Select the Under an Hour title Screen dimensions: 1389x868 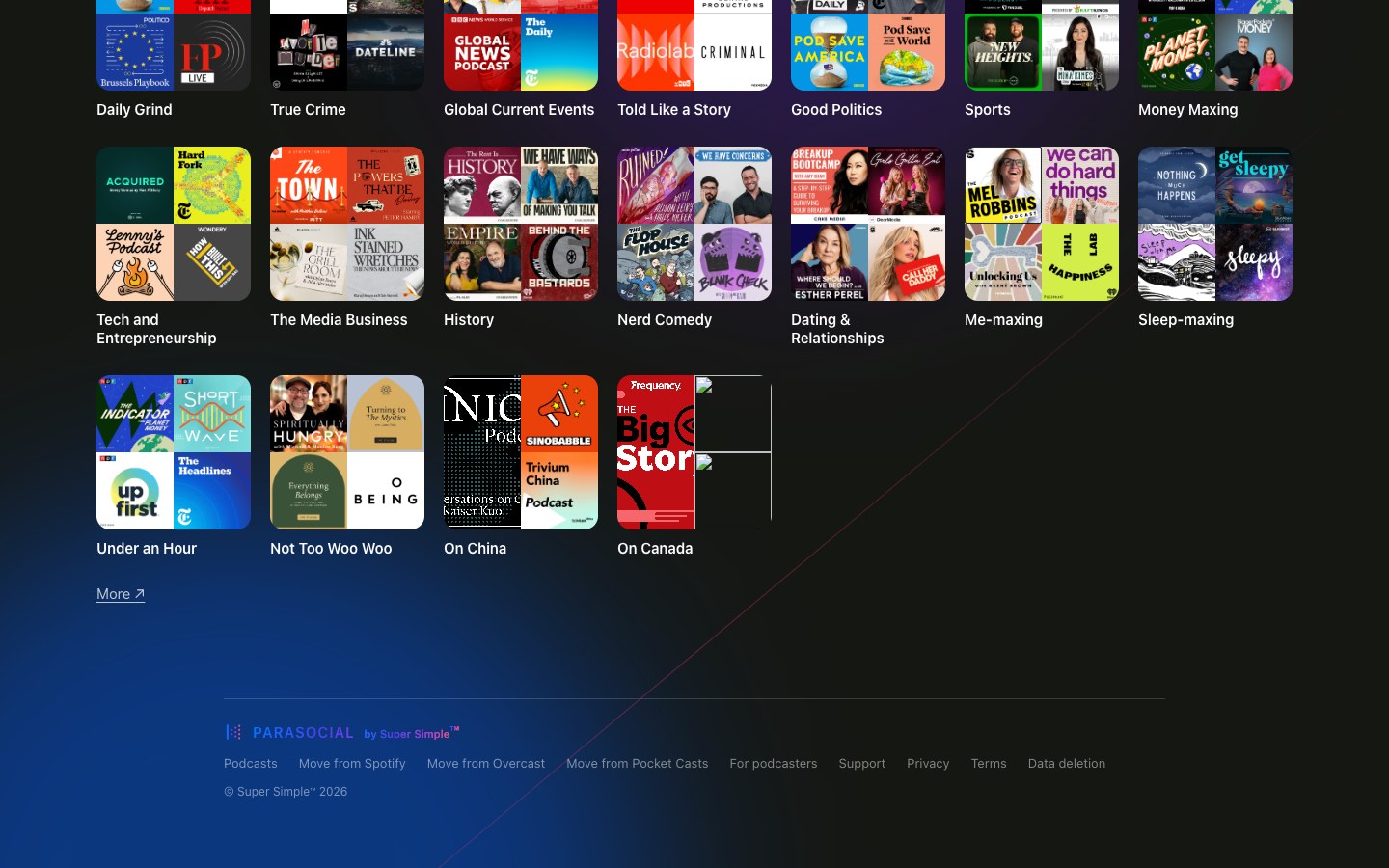click(147, 549)
